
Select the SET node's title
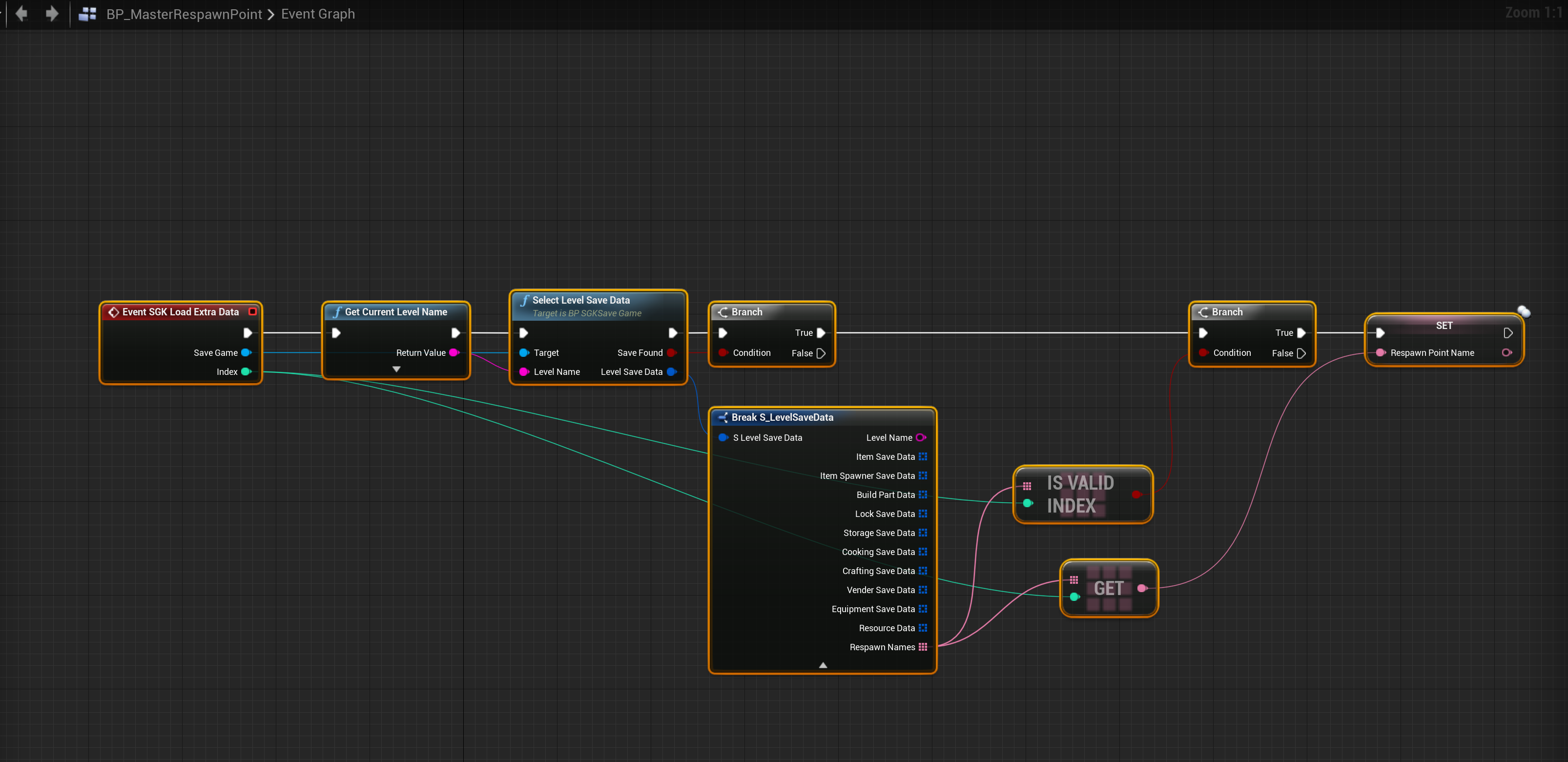(x=1444, y=326)
